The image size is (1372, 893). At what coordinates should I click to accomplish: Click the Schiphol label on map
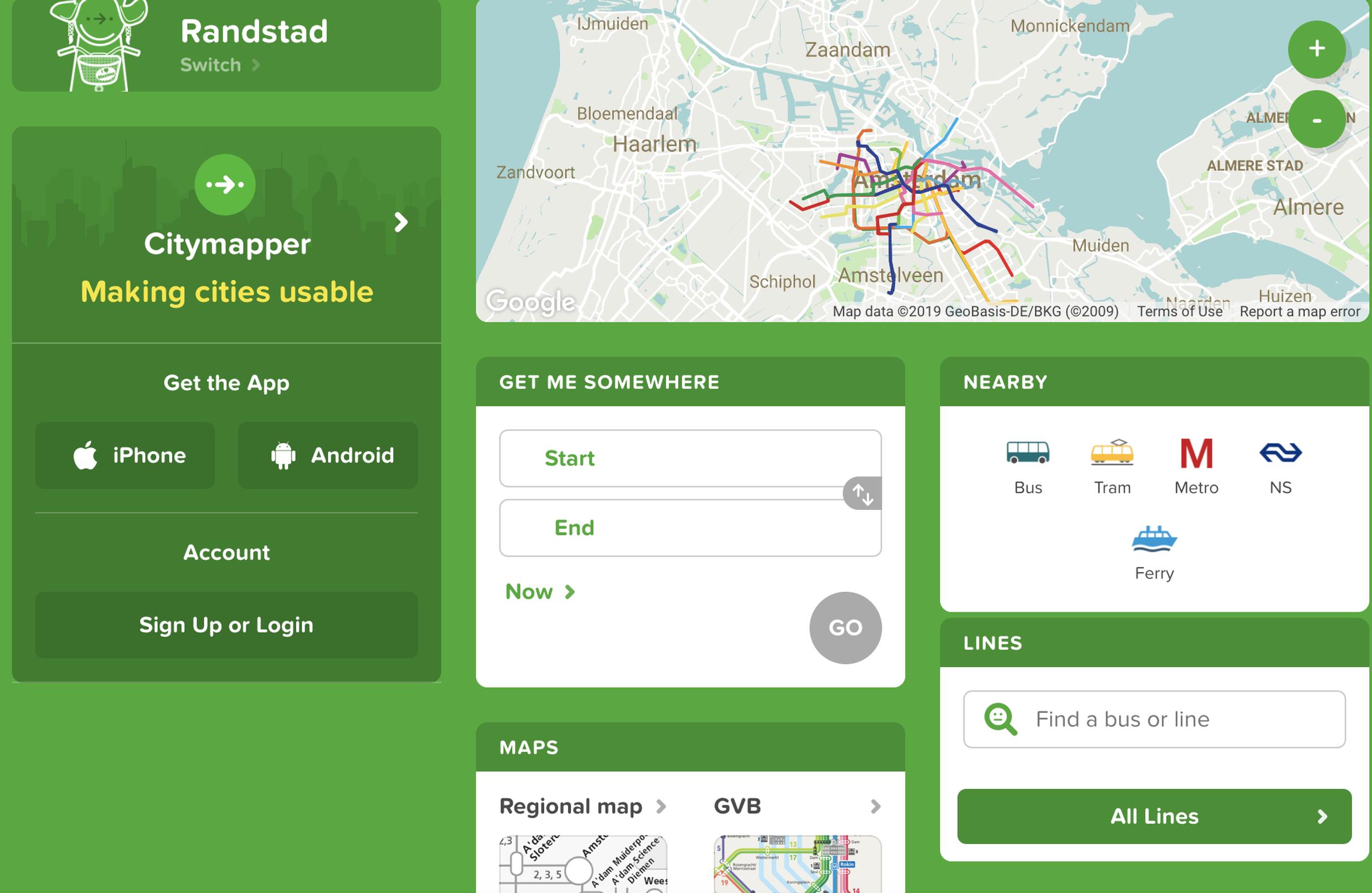point(782,282)
